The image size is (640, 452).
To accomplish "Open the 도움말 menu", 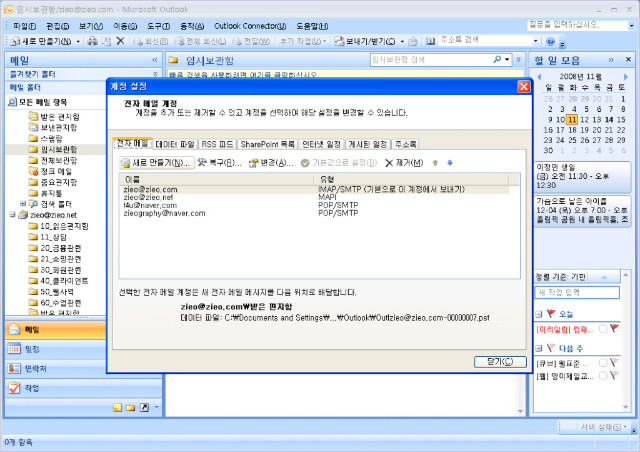I will click(x=312, y=26).
